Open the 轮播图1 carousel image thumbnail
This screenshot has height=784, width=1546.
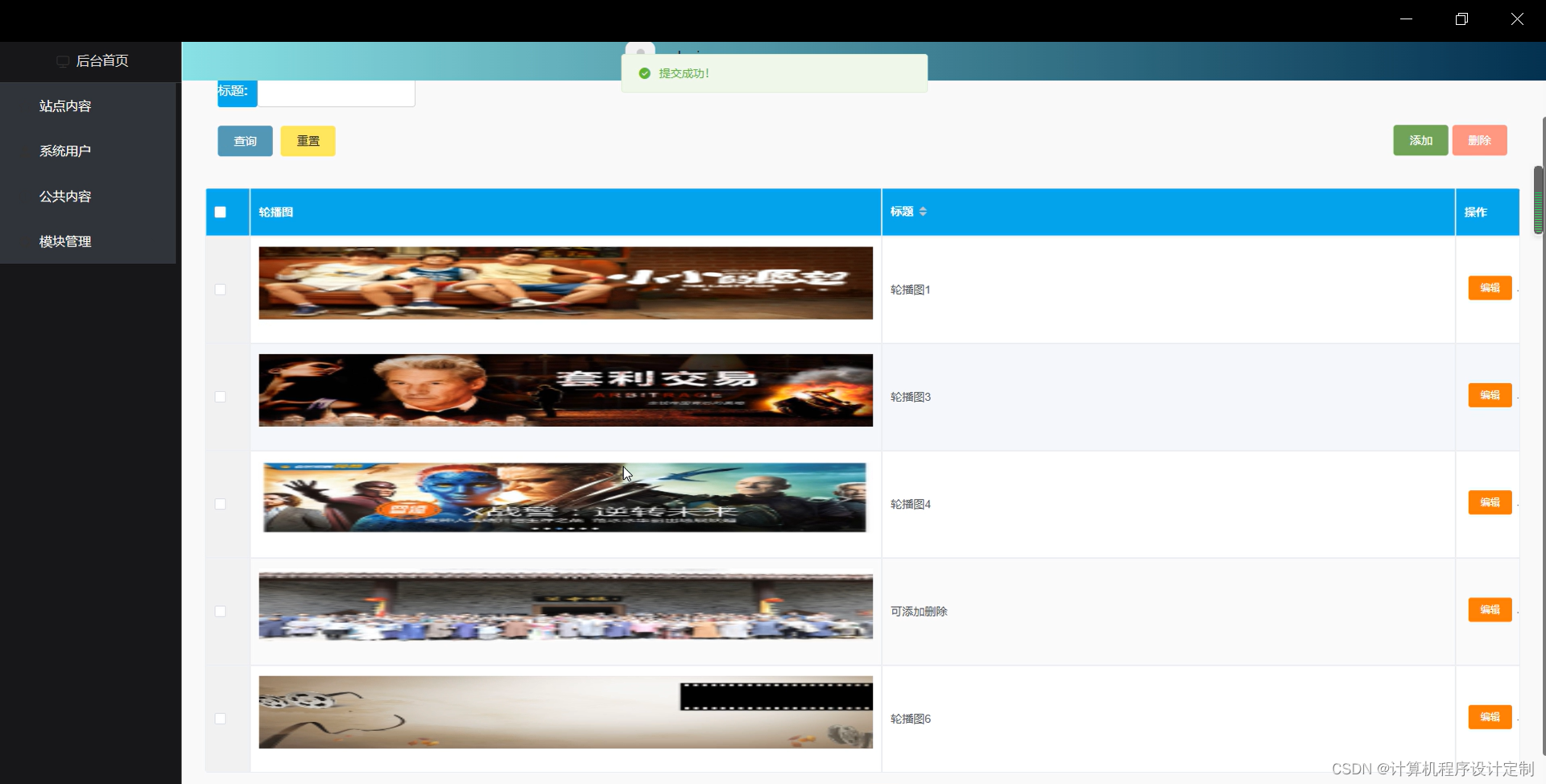[x=565, y=283]
